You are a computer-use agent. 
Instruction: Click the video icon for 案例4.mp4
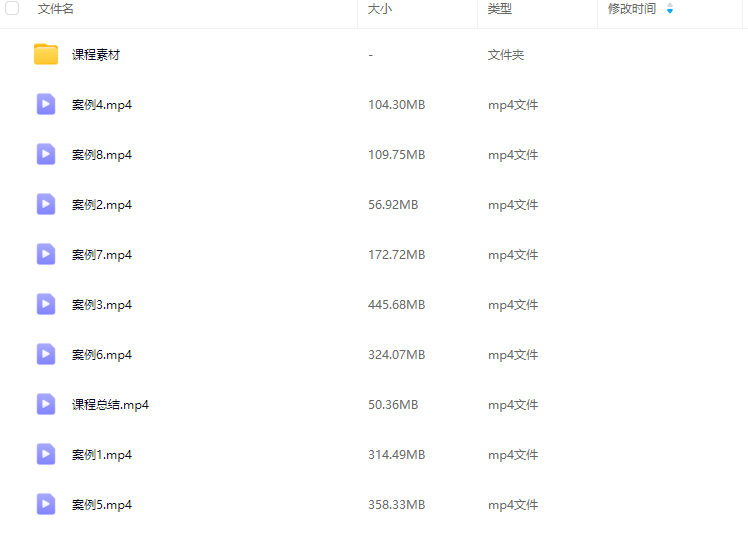[46, 104]
